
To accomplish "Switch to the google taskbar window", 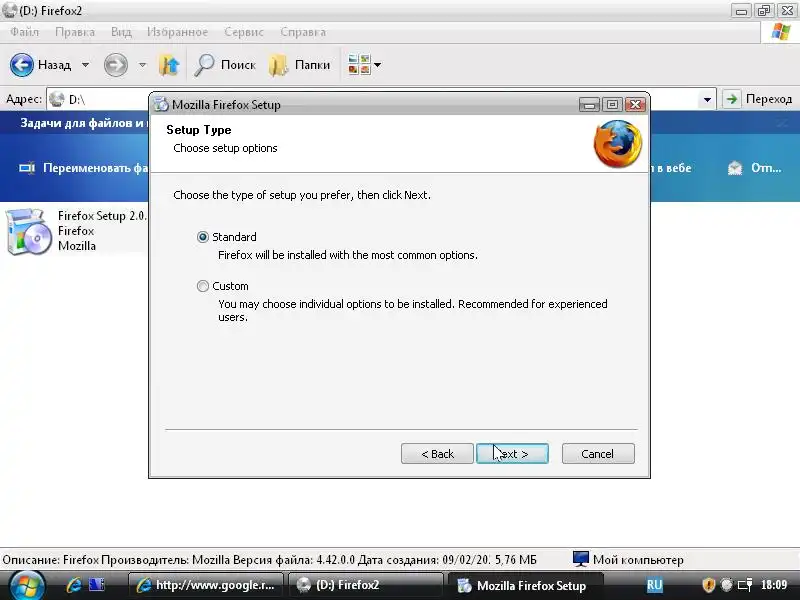I will (205, 585).
